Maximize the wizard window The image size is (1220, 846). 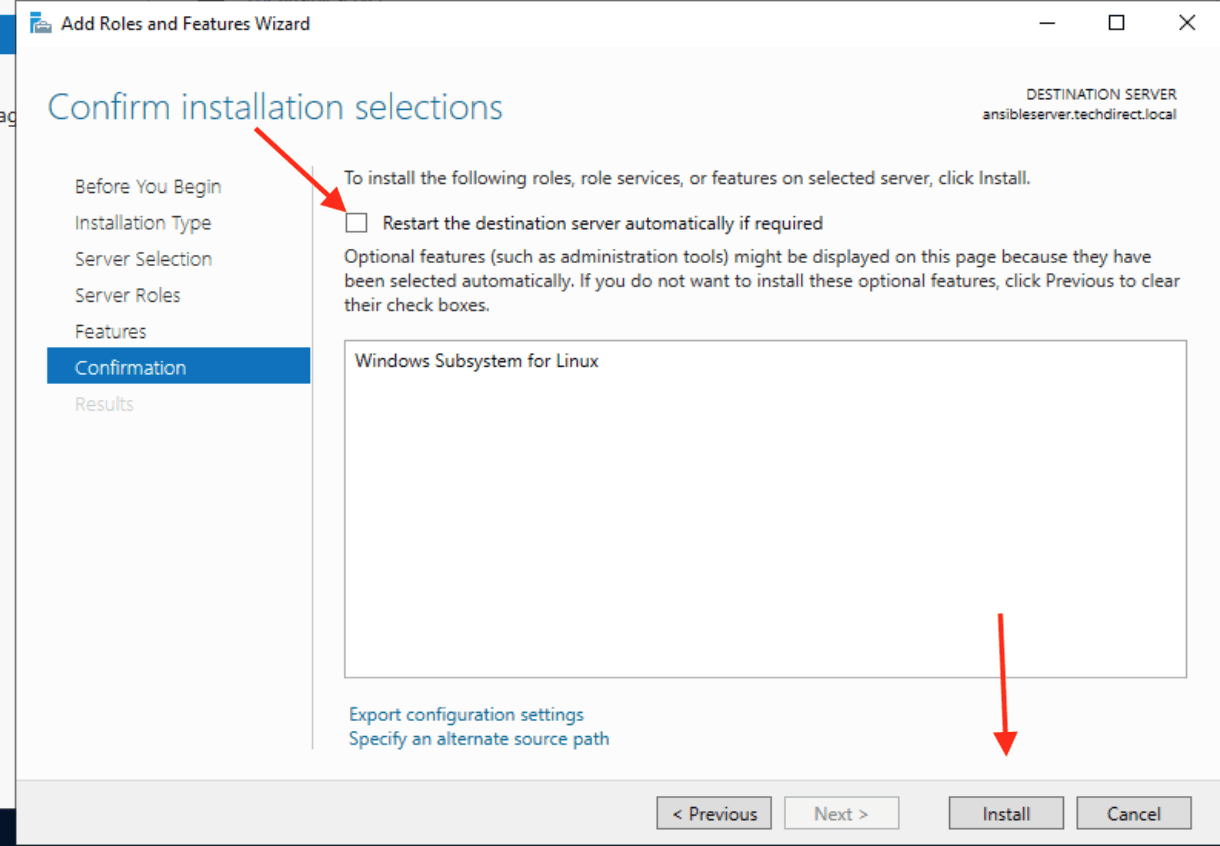[x=1117, y=23]
